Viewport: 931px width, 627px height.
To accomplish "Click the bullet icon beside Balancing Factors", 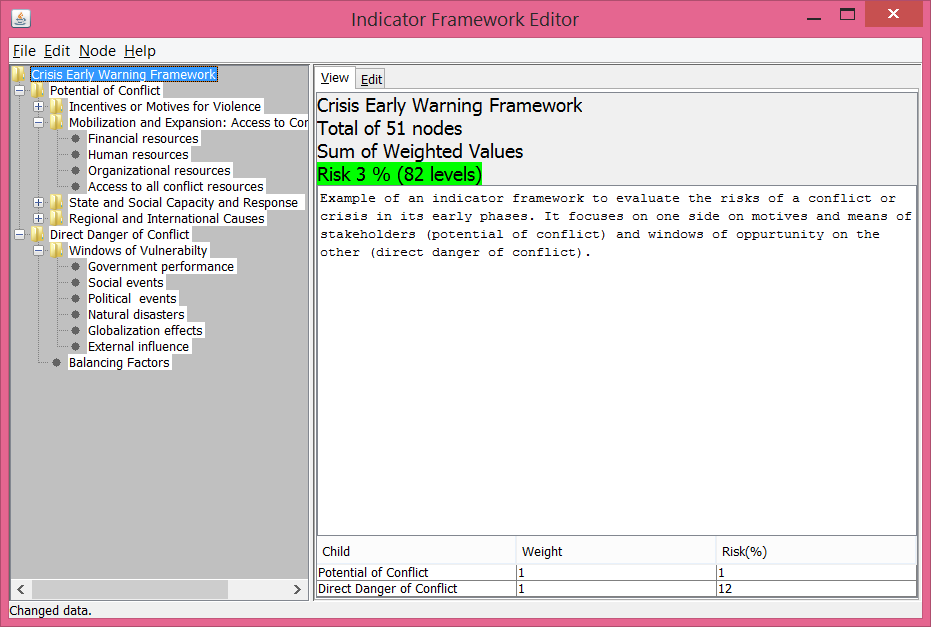I will click(x=56, y=363).
